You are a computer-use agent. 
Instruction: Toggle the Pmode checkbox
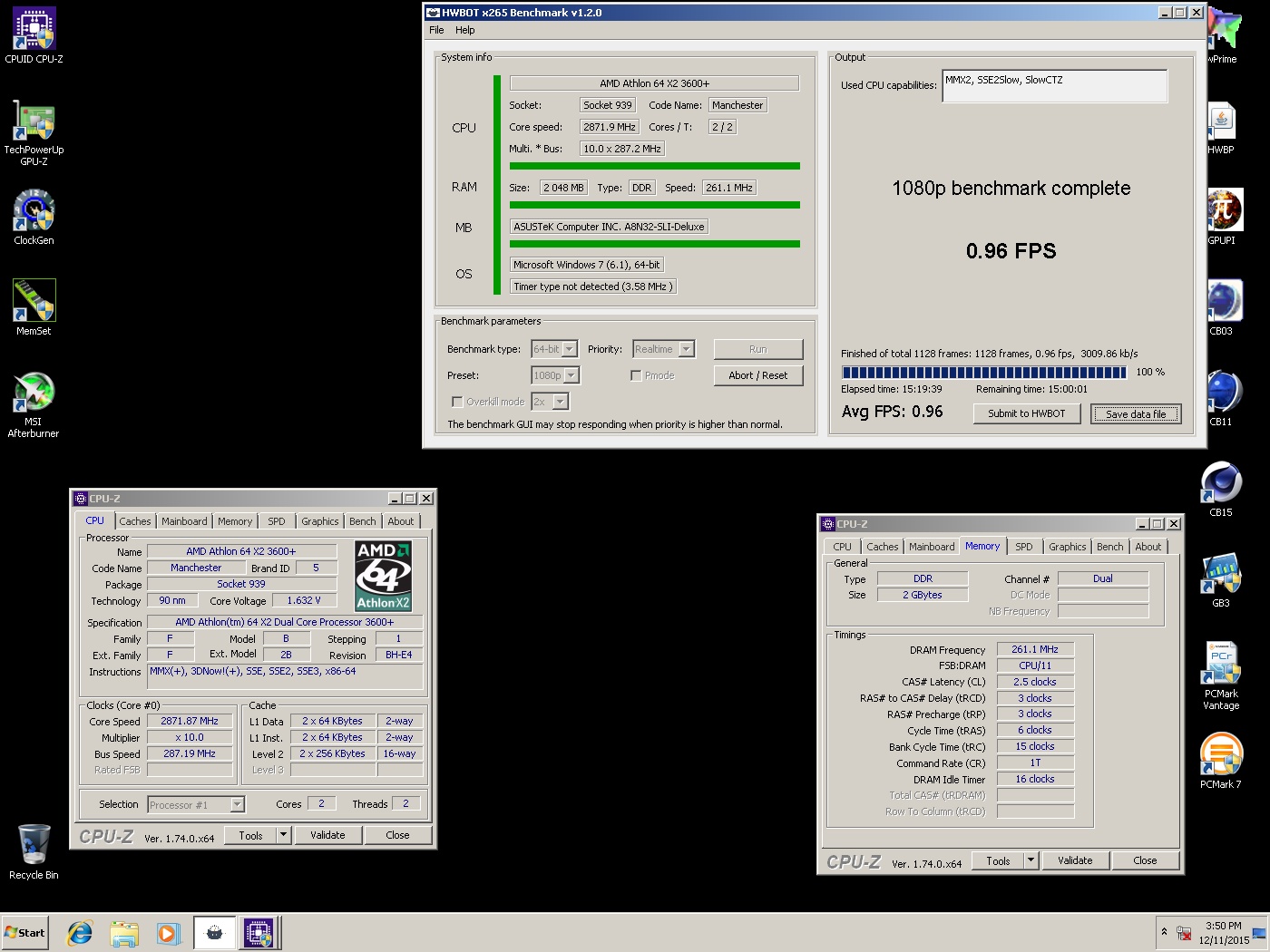pos(636,375)
